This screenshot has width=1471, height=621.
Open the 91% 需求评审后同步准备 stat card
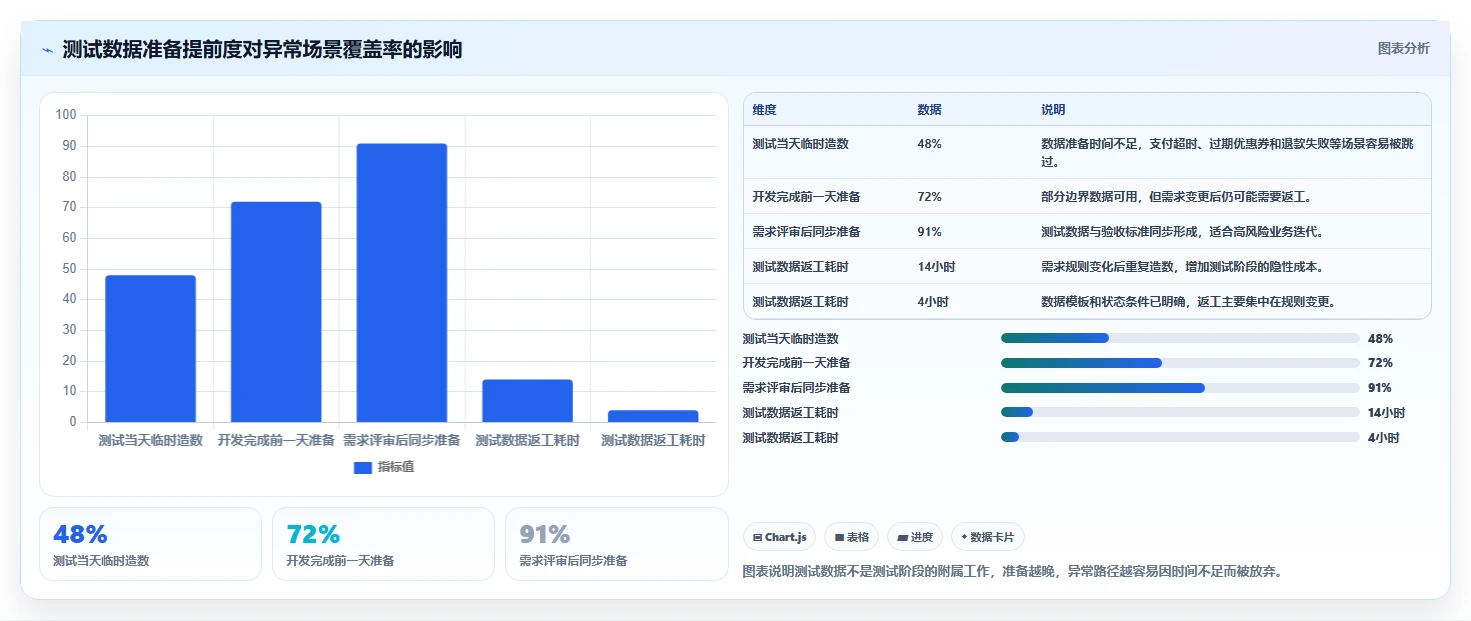pos(617,544)
